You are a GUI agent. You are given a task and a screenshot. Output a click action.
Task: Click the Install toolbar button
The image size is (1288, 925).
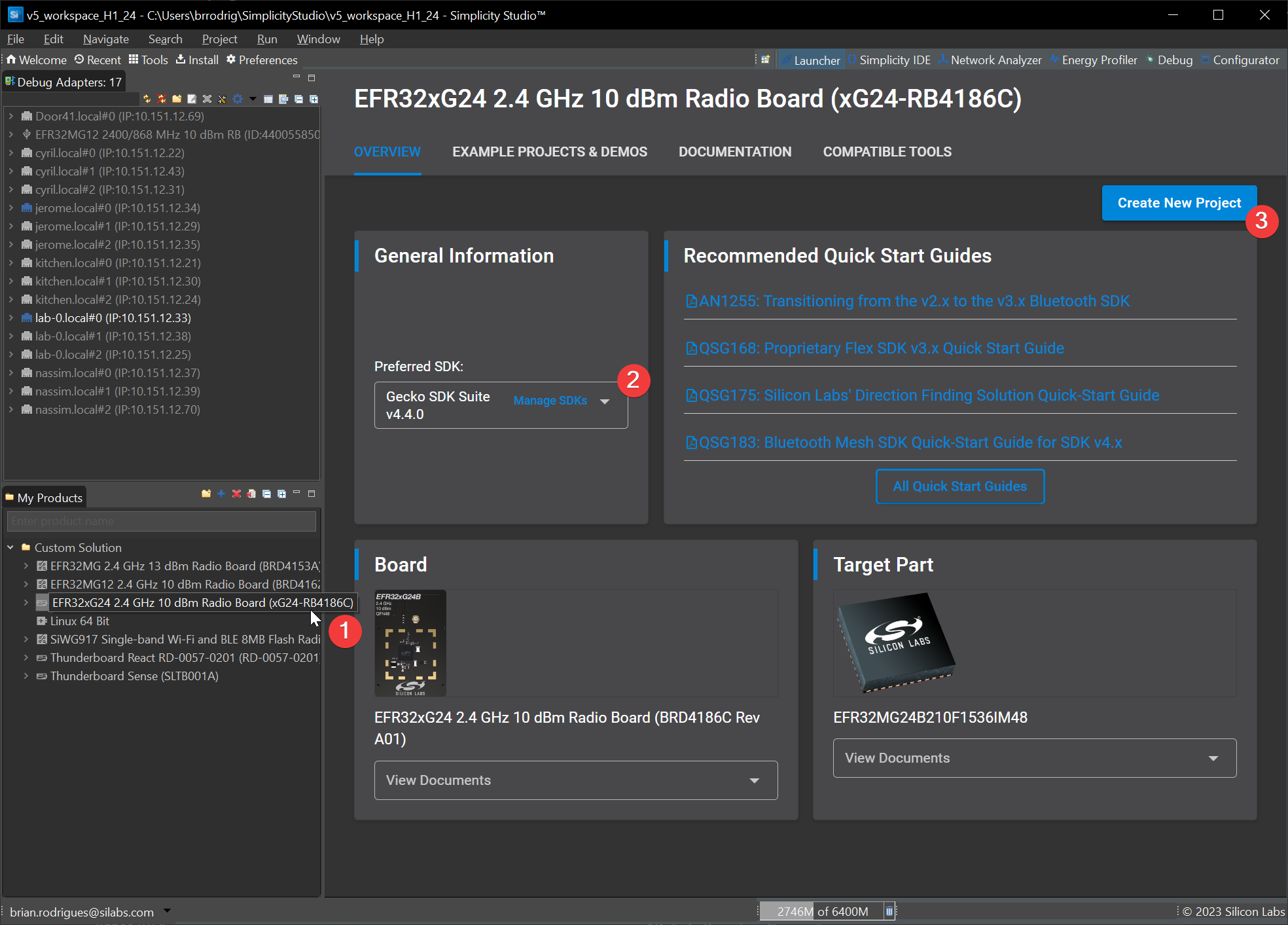tap(197, 60)
